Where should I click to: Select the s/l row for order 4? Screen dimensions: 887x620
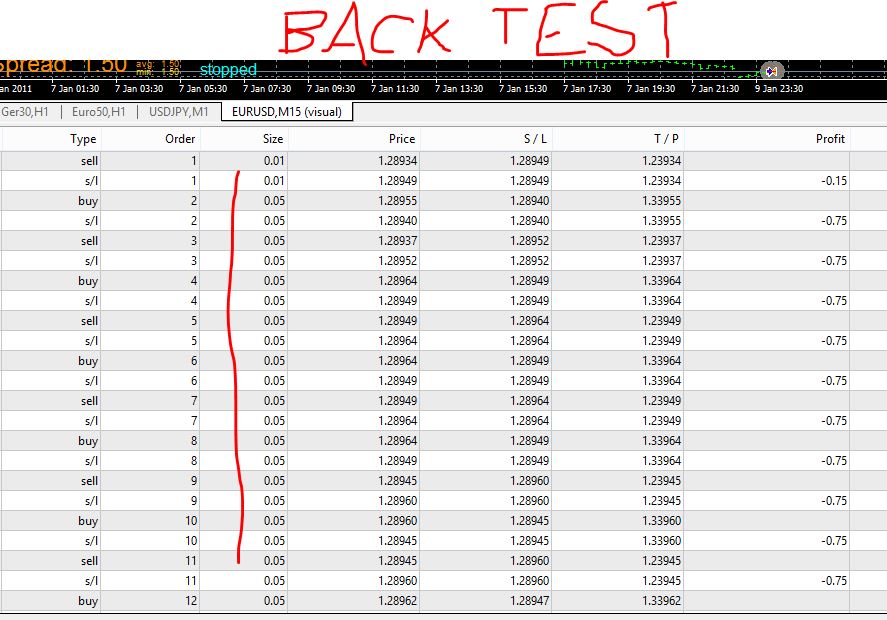[444, 301]
